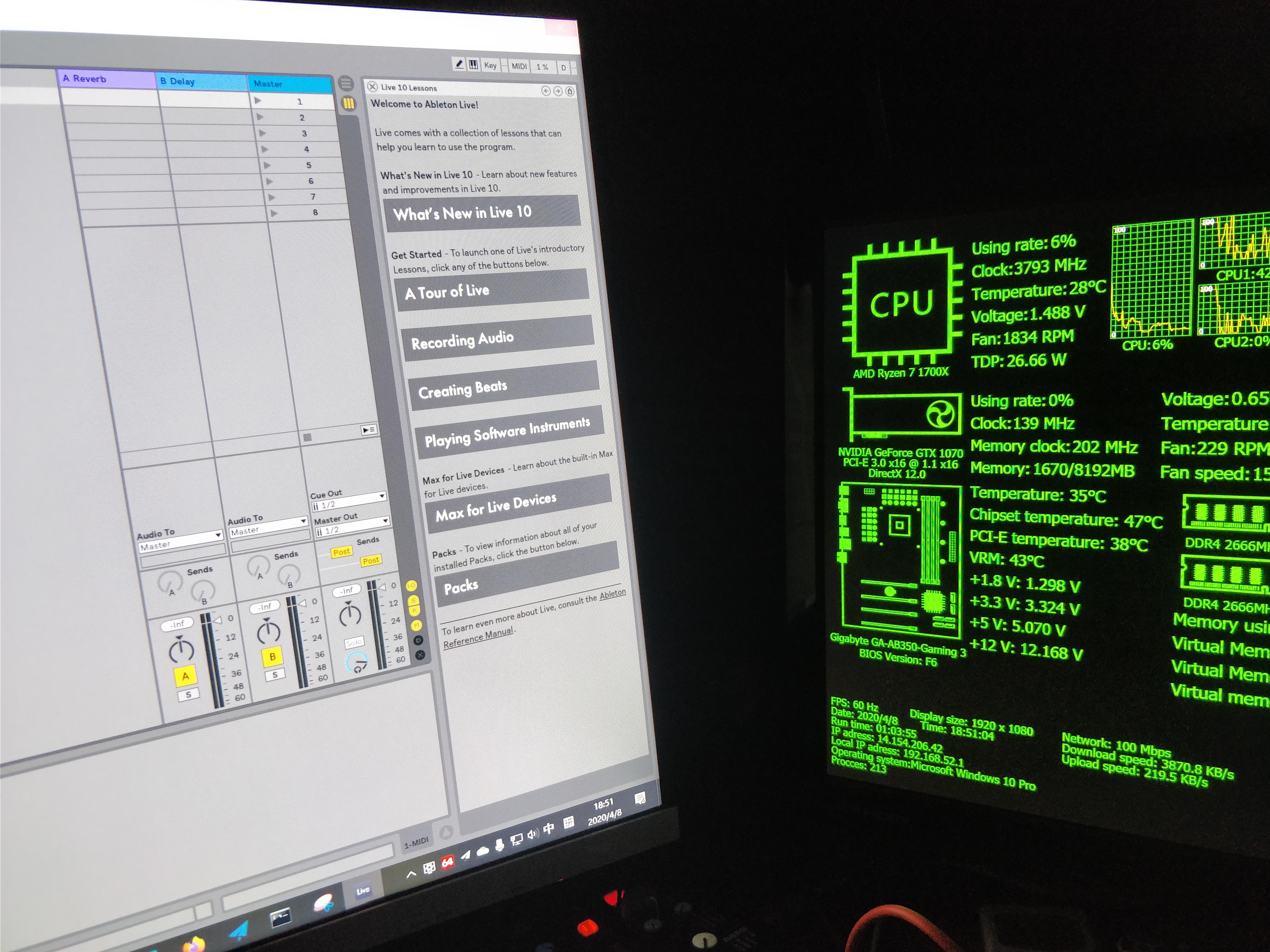Image resolution: width=1270 pixels, height=952 pixels.
Task: Open Ableton Live taskbar icon
Action: (363, 891)
